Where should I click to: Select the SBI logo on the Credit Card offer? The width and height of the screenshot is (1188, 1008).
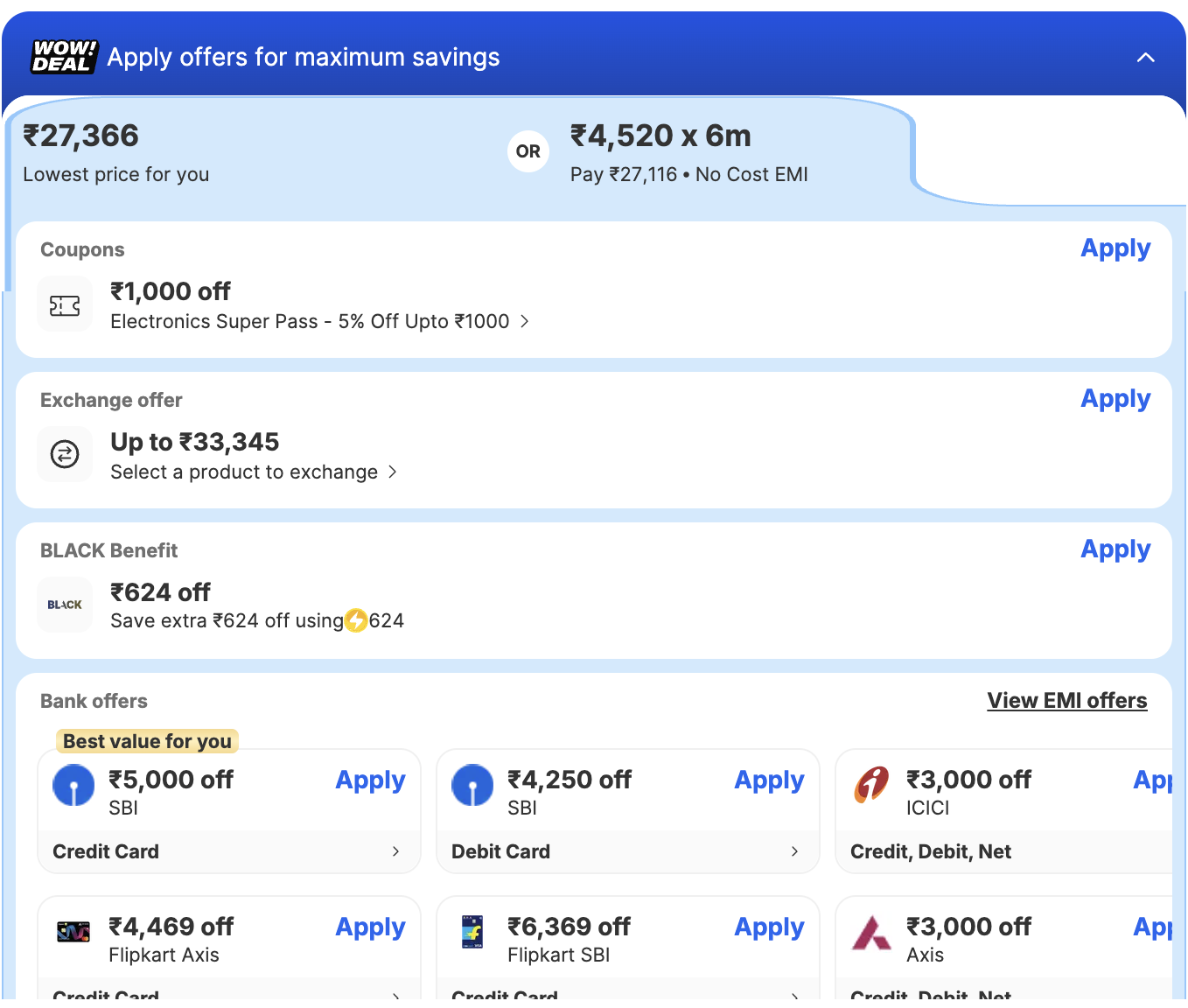[x=73, y=785]
